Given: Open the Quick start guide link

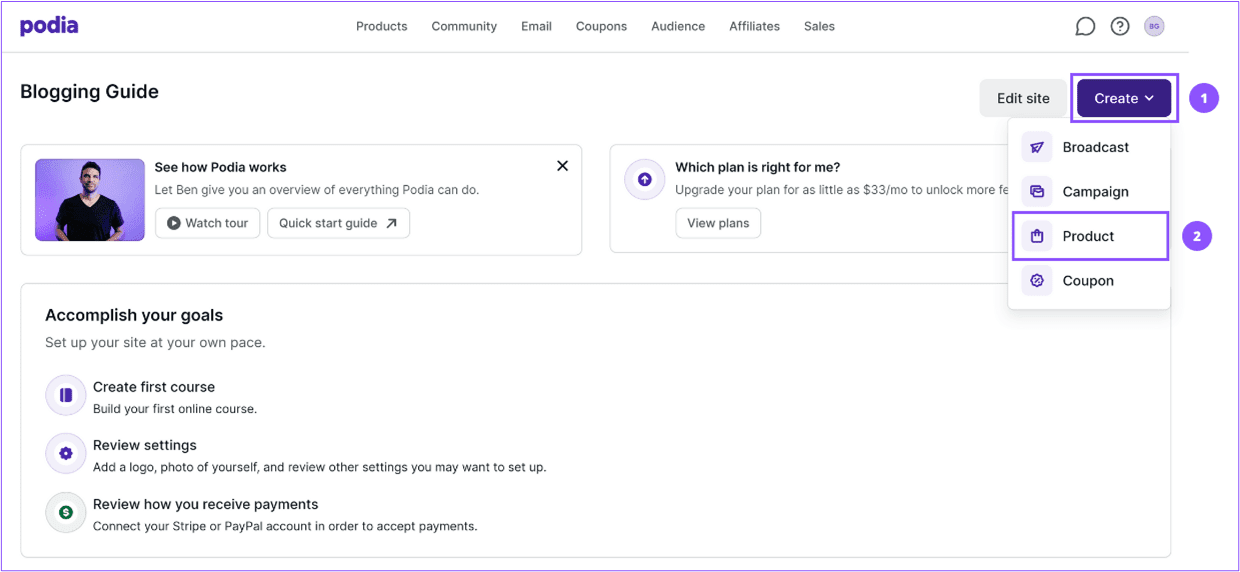Looking at the screenshot, I should click(338, 223).
